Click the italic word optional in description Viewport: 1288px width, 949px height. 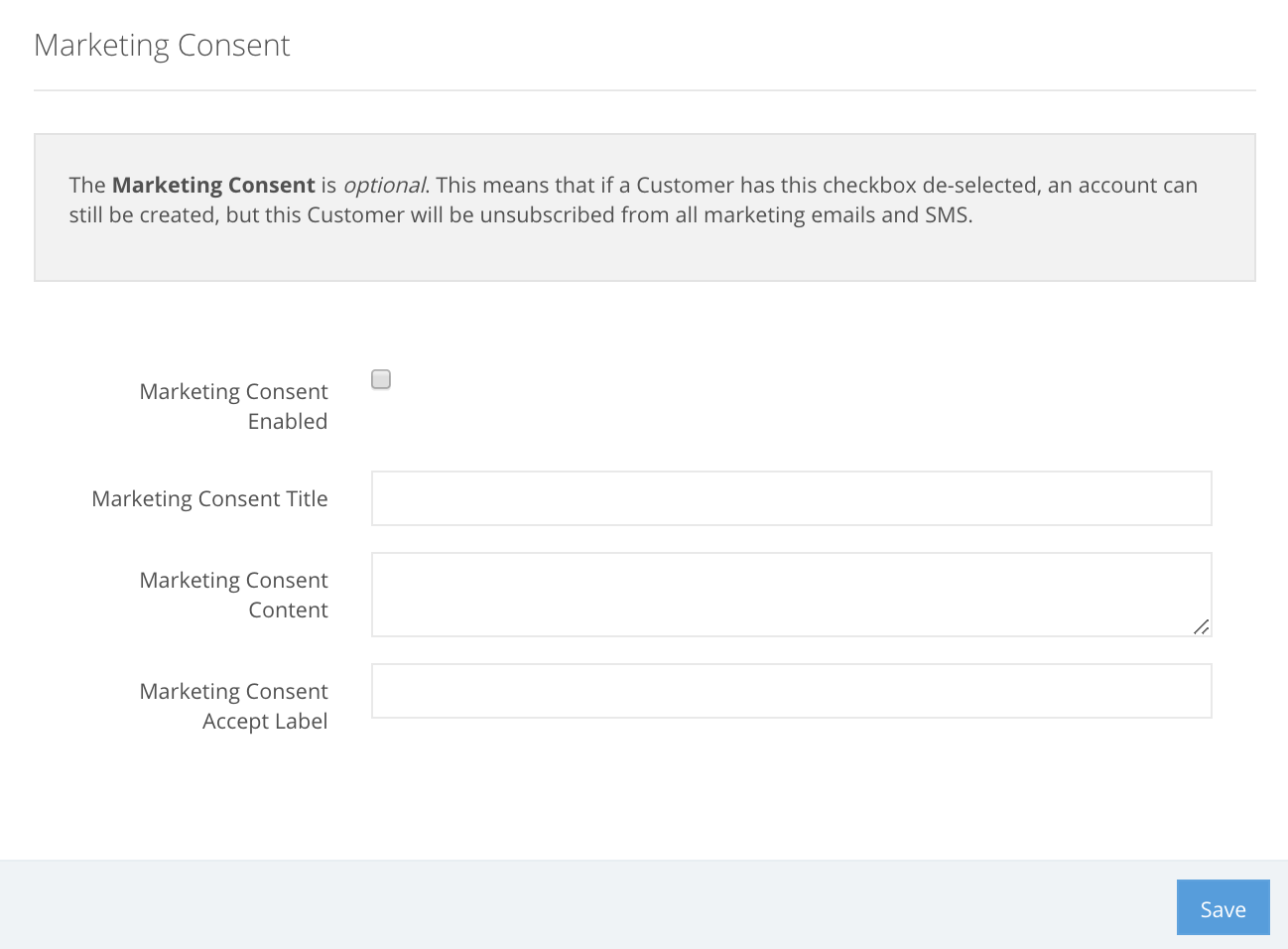click(383, 185)
